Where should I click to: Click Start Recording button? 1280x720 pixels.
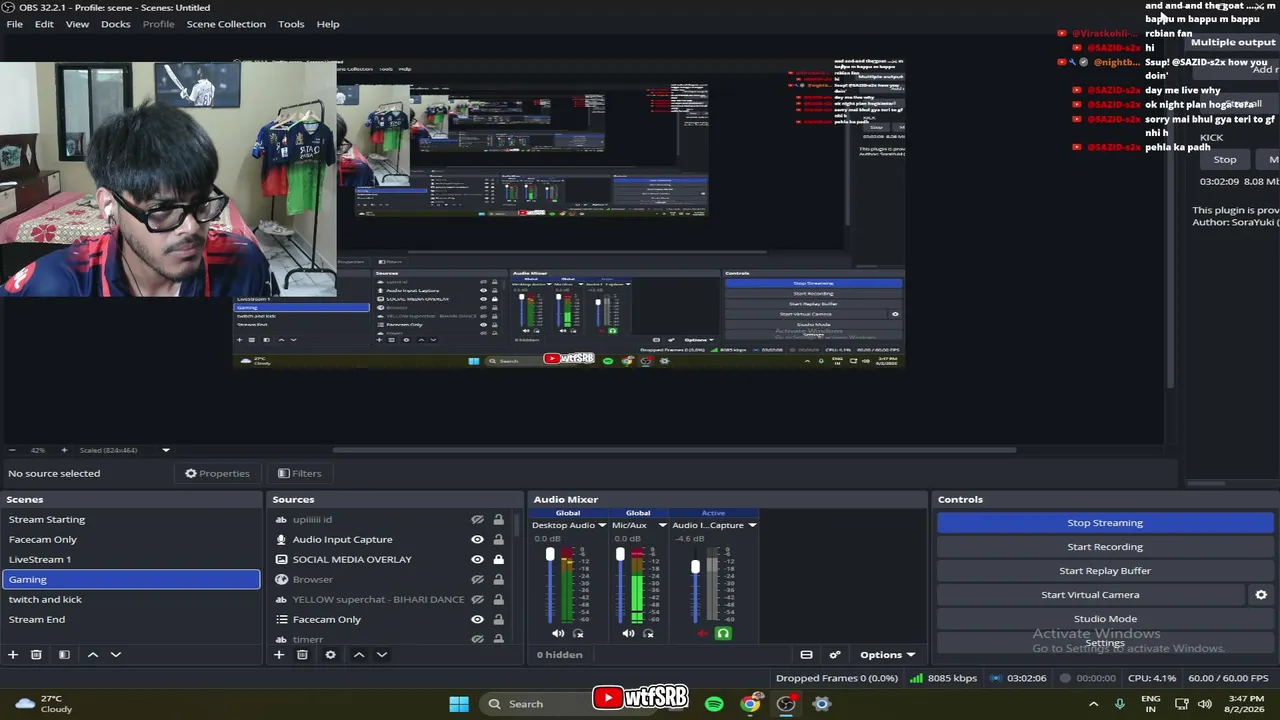click(1104, 547)
